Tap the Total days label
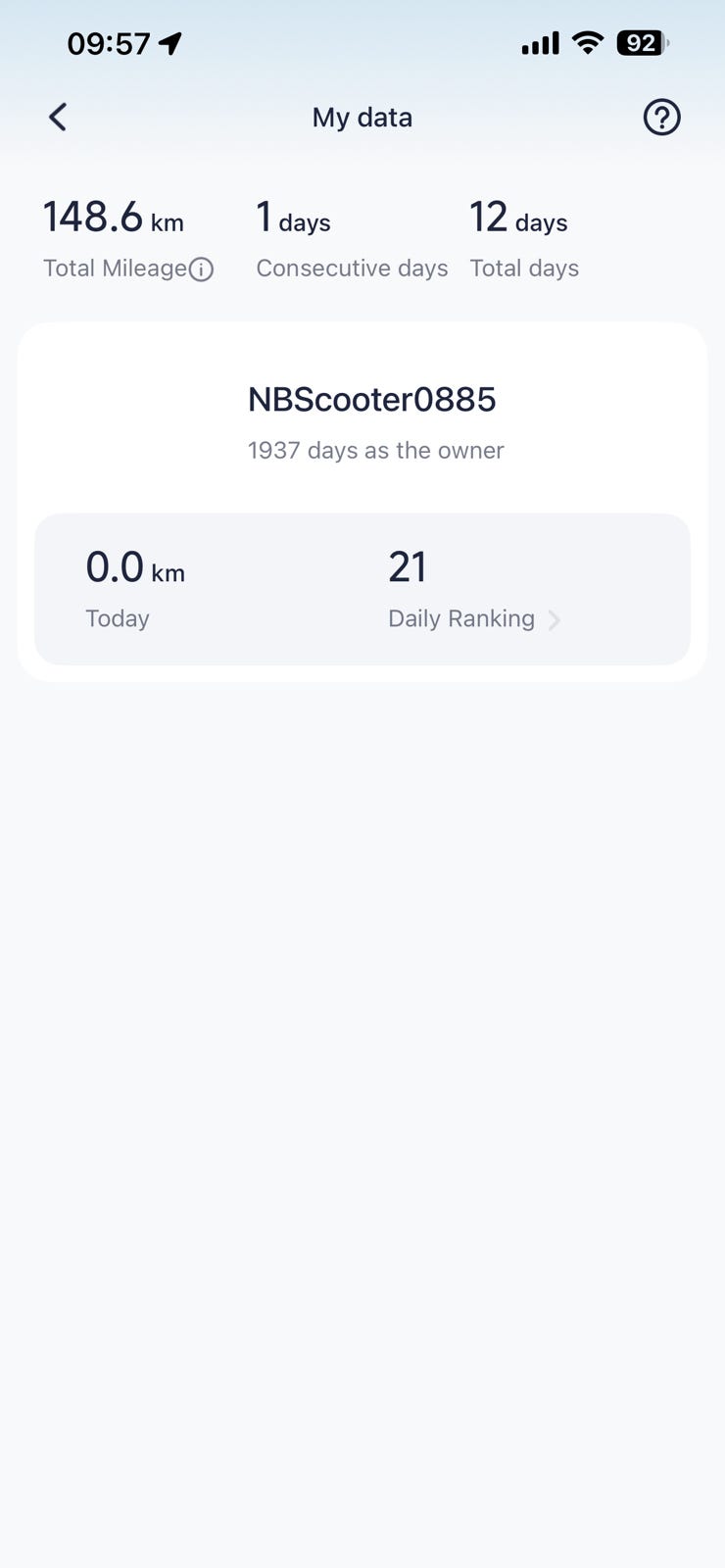725x1568 pixels. (x=524, y=269)
